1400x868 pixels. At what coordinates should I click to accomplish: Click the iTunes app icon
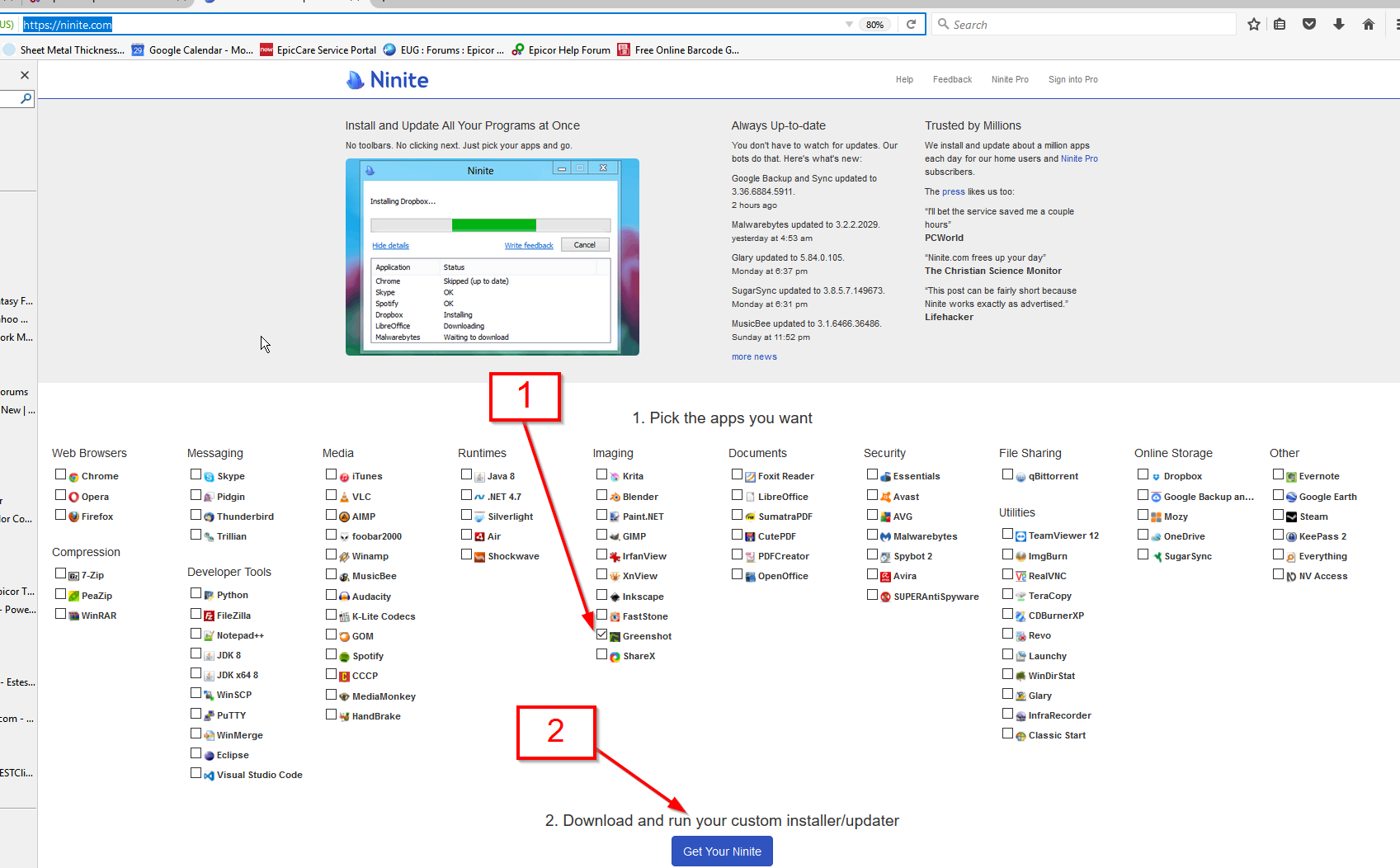click(x=345, y=477)
